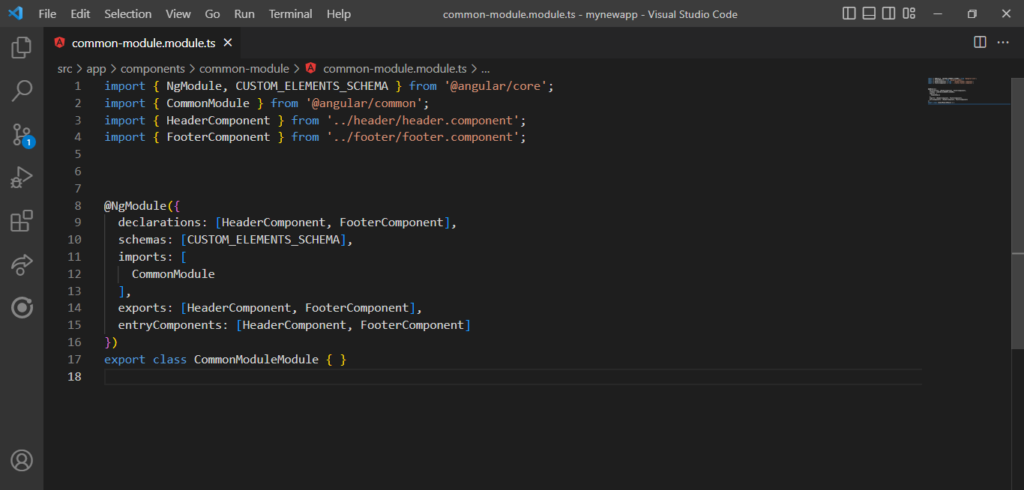Click the imports property on line 11
The width and height of the screenshot is (1024, 490).
(142, 257)
